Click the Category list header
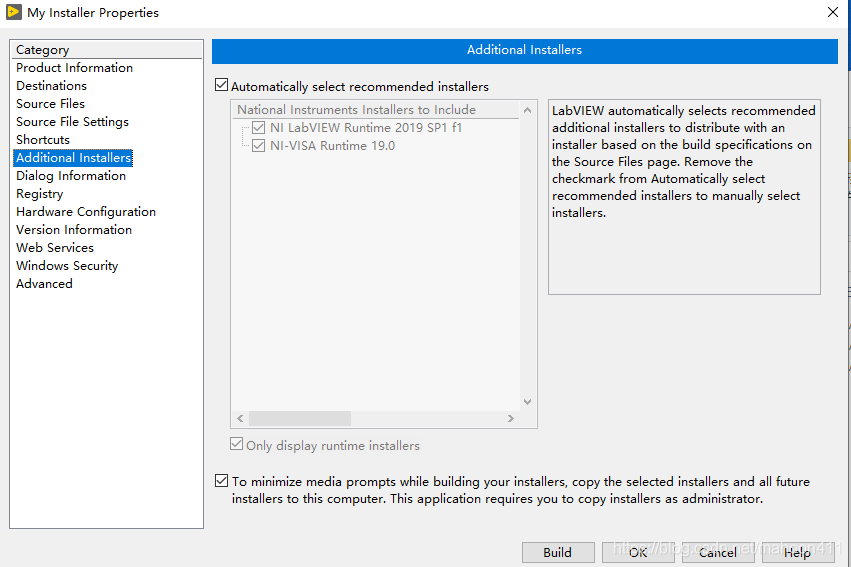This screenshot has height=567, width=851. (106, 50)
